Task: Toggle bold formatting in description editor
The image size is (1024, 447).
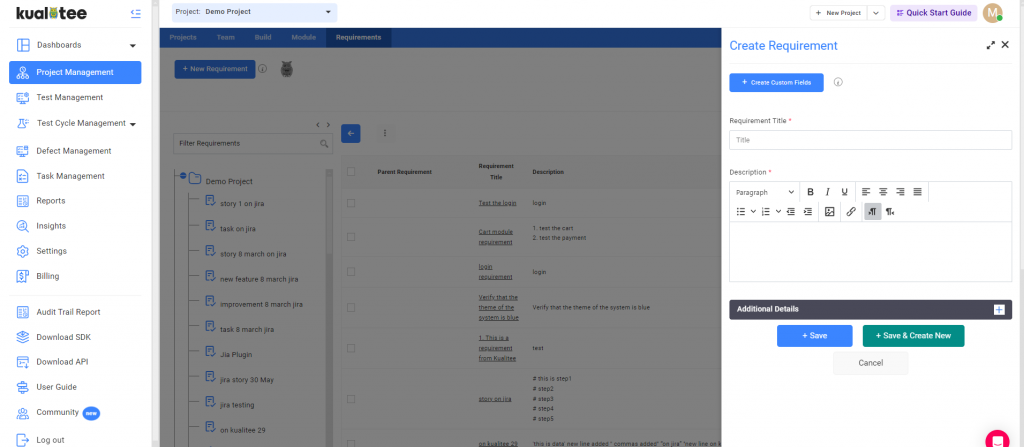Action: tap(811, 192)
